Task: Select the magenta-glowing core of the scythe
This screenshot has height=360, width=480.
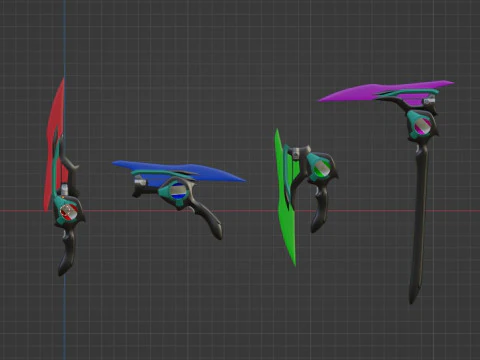Action: click(x=422, y=126)
